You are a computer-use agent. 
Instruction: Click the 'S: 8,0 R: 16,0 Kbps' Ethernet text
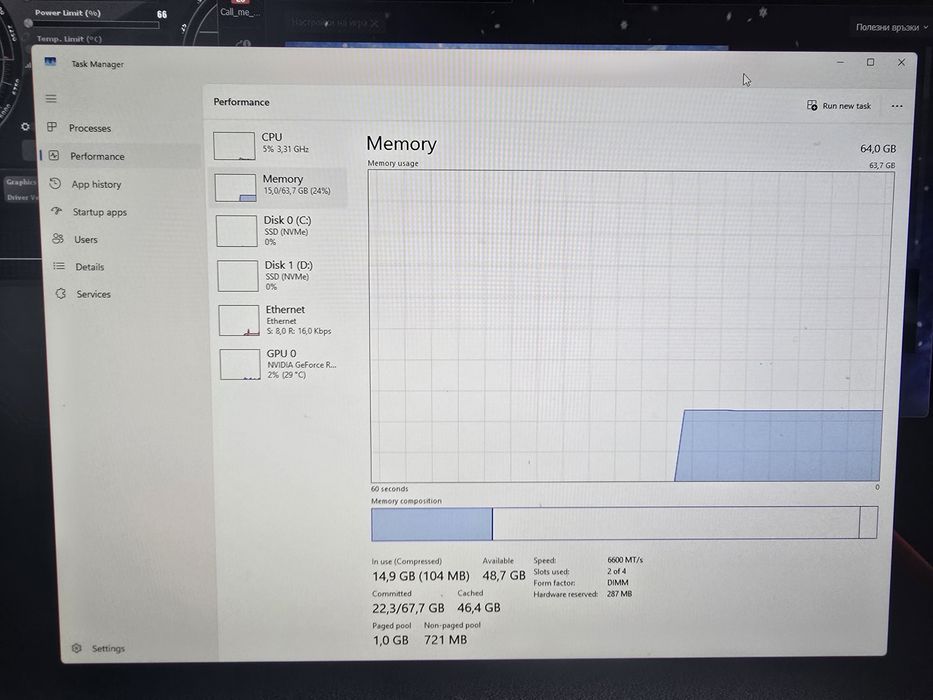point(299,331)
